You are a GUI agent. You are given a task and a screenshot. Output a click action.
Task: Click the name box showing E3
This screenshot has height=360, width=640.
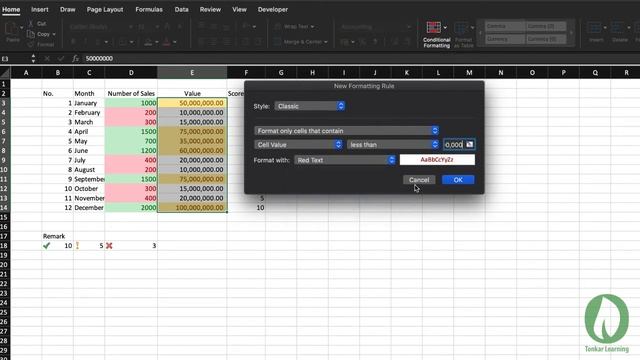15,59
